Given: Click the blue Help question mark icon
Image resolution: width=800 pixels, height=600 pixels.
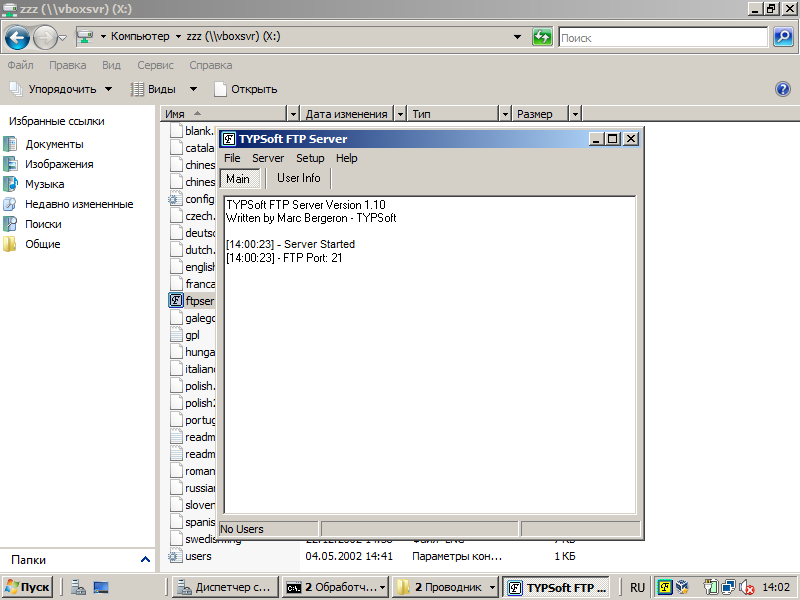Looking at the screenshot, I should (783, 89).
